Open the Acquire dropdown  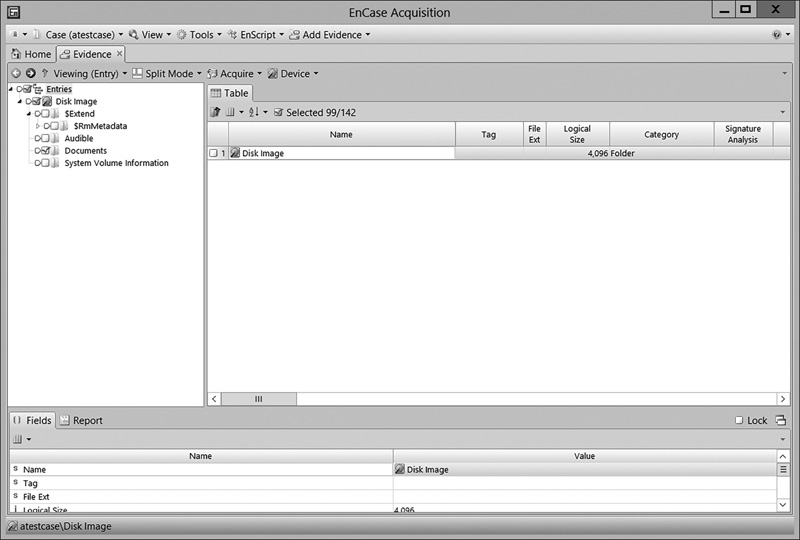234,73
